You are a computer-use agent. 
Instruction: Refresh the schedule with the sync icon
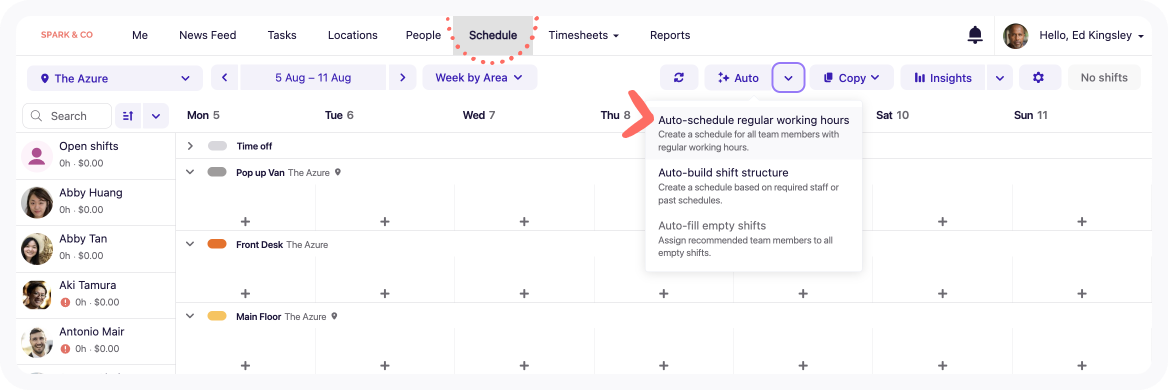point(679,77)
